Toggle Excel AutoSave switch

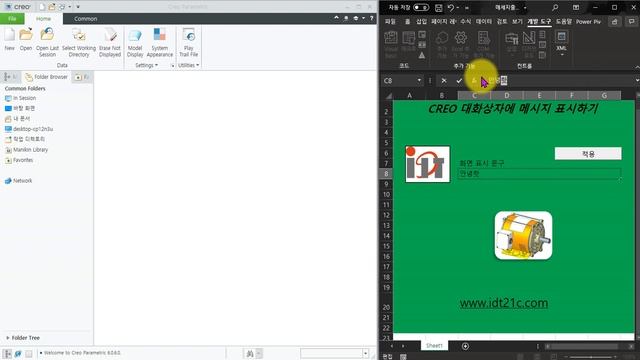421,8
